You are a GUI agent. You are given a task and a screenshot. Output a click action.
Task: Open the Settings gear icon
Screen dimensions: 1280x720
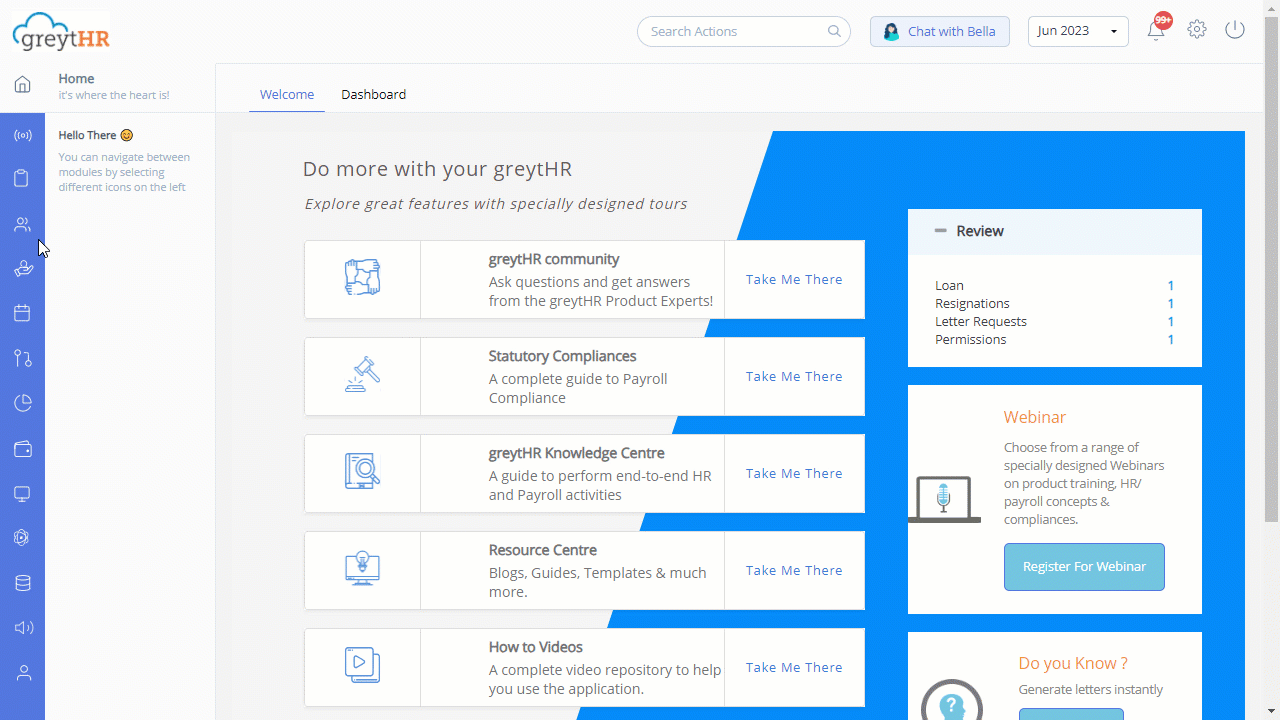[x=1196, y=30]
